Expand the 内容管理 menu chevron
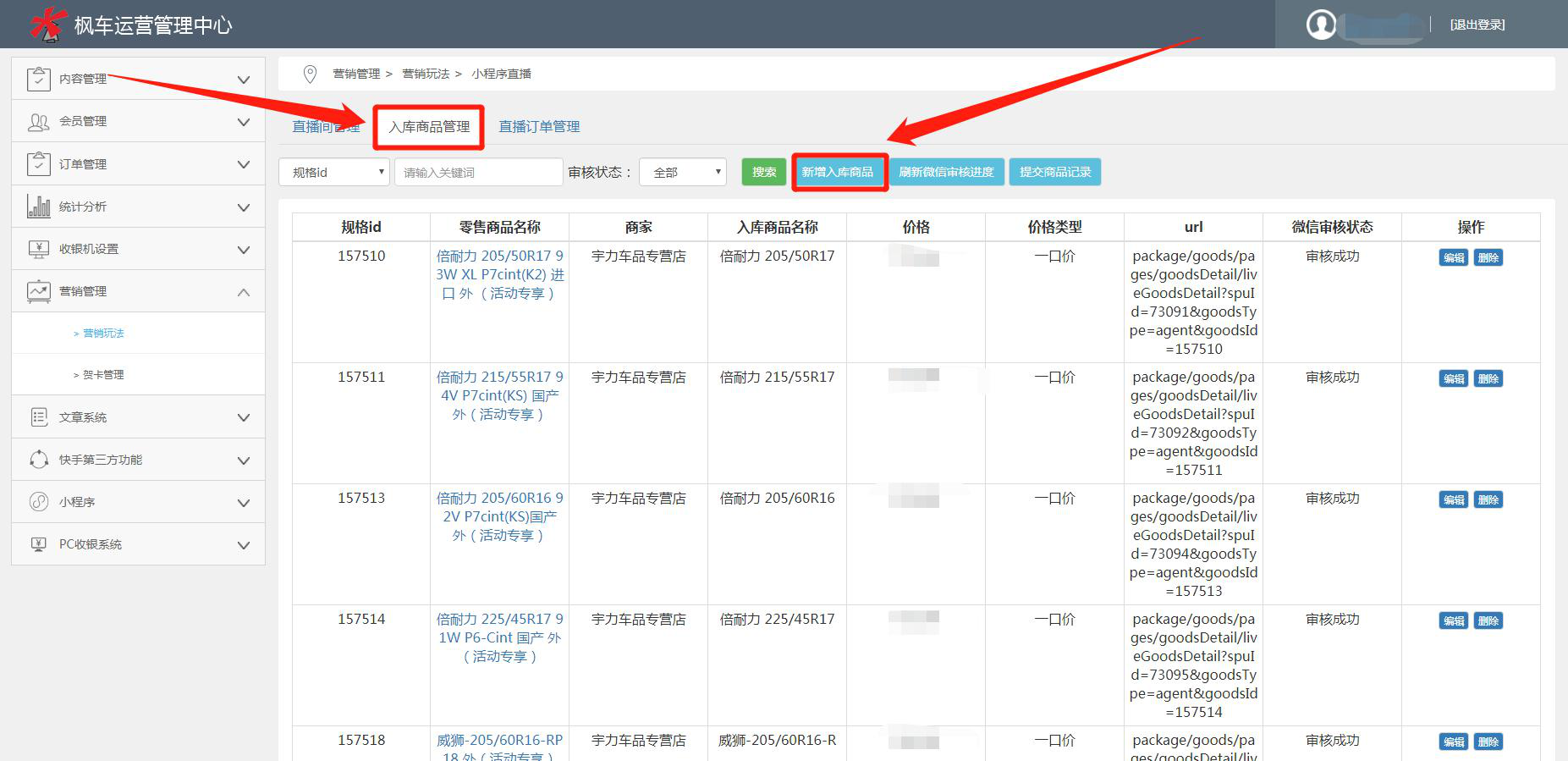The width and height of the screenshot is (1568, 761). point(244,80)
